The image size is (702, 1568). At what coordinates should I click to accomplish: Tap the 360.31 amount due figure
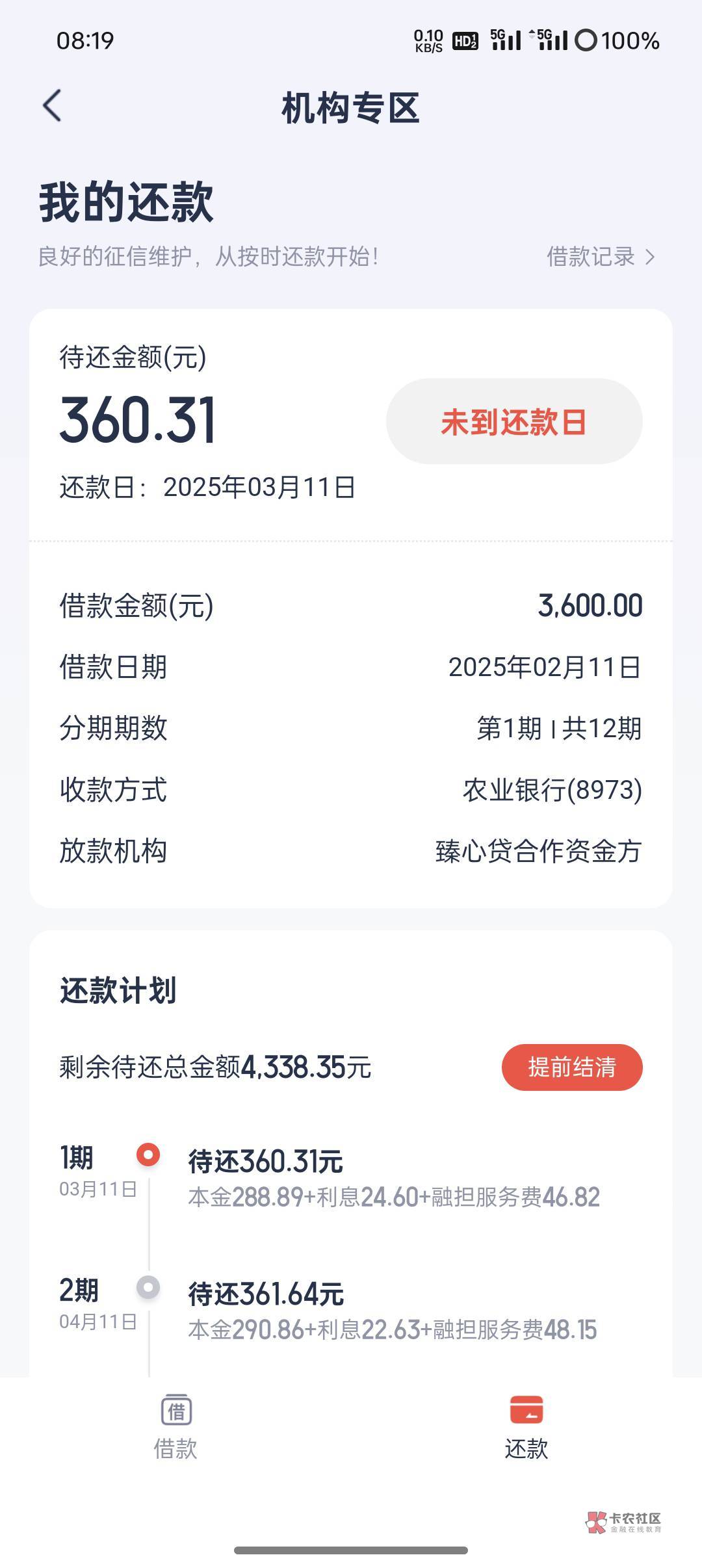(x=138, y=421)
